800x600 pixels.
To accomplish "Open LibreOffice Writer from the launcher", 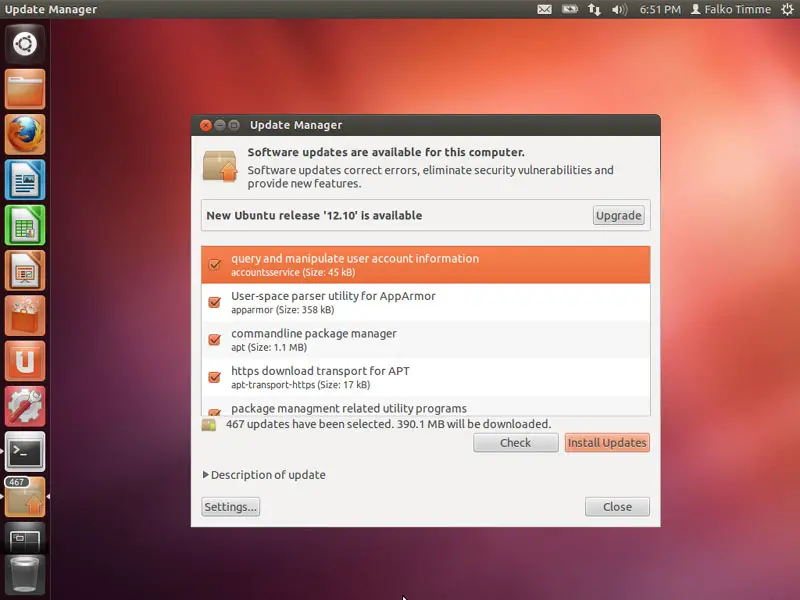I will (24, 180).
